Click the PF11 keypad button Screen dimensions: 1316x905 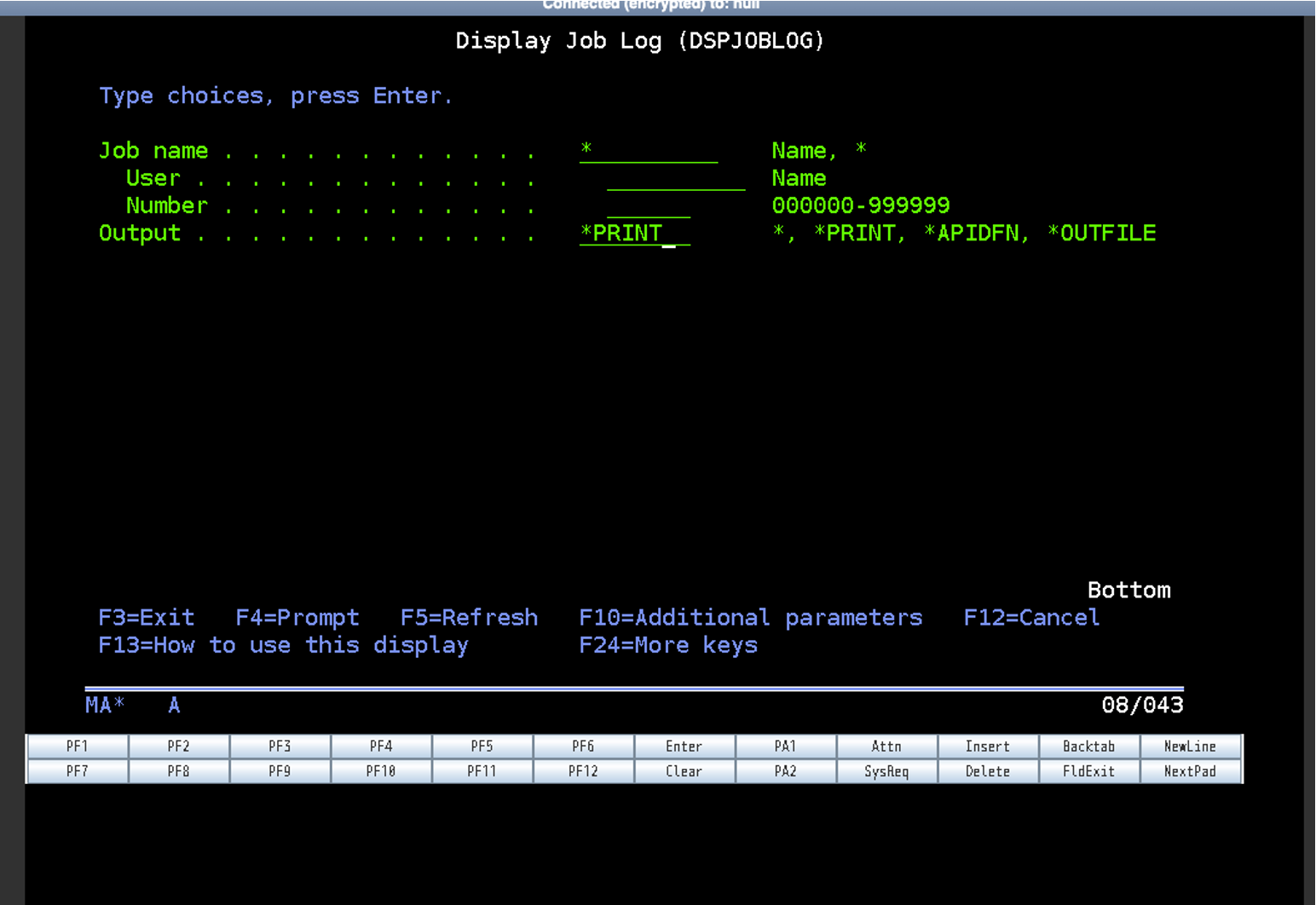482,771
